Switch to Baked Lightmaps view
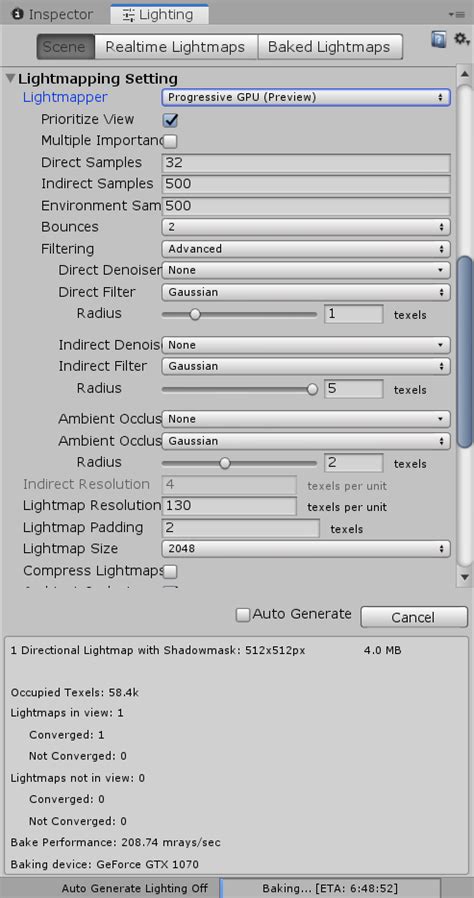Screen dimensions: 474x898 pos(329,47)
